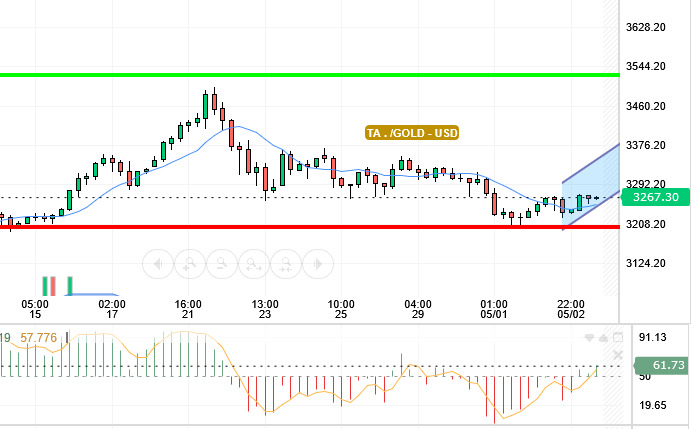Select the green resistance line

(x=309, y=75)
